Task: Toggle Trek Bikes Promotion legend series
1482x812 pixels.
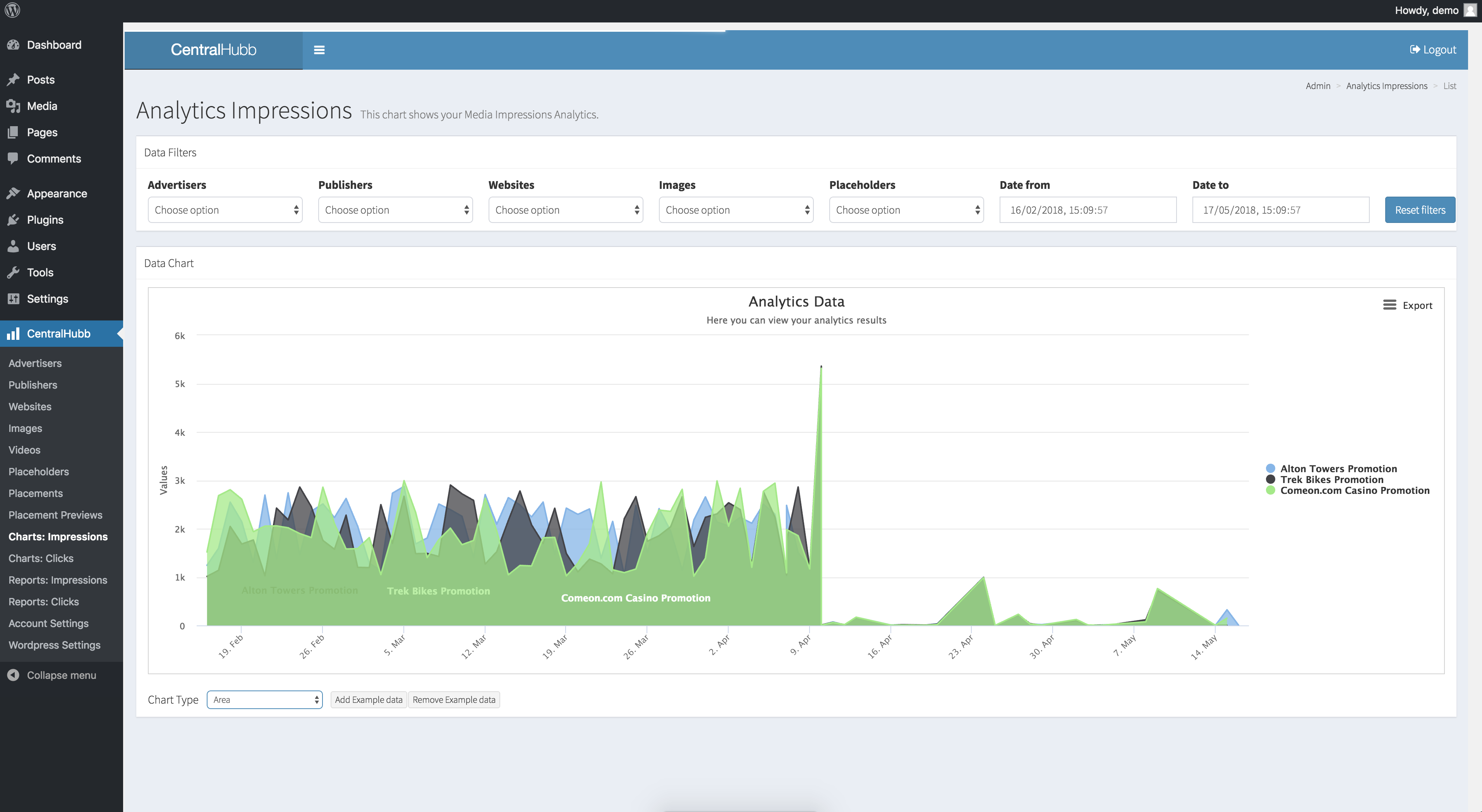Action: coord(1326,480)
